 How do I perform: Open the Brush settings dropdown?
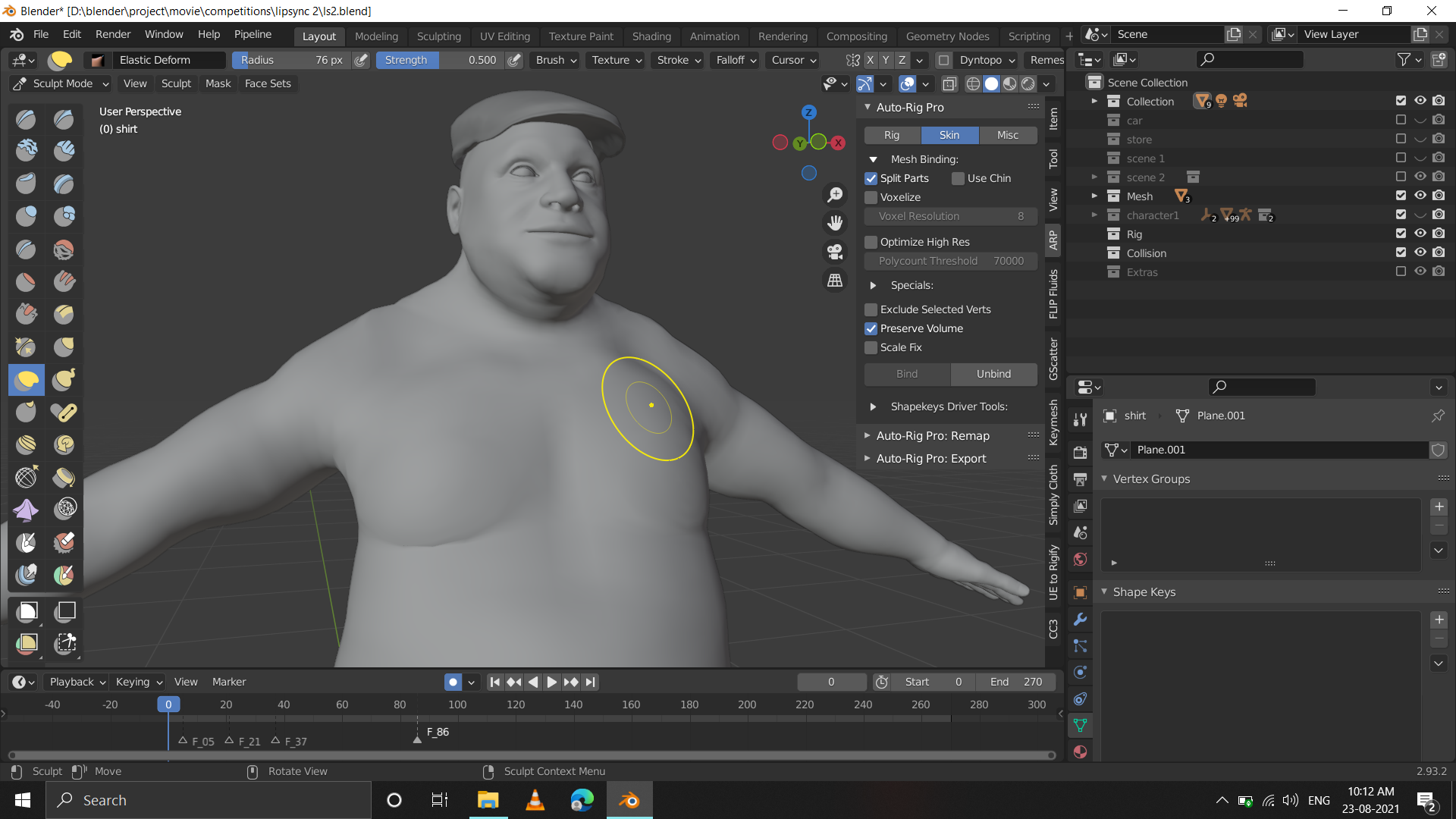pyautogui.click(x=556, y=60)
